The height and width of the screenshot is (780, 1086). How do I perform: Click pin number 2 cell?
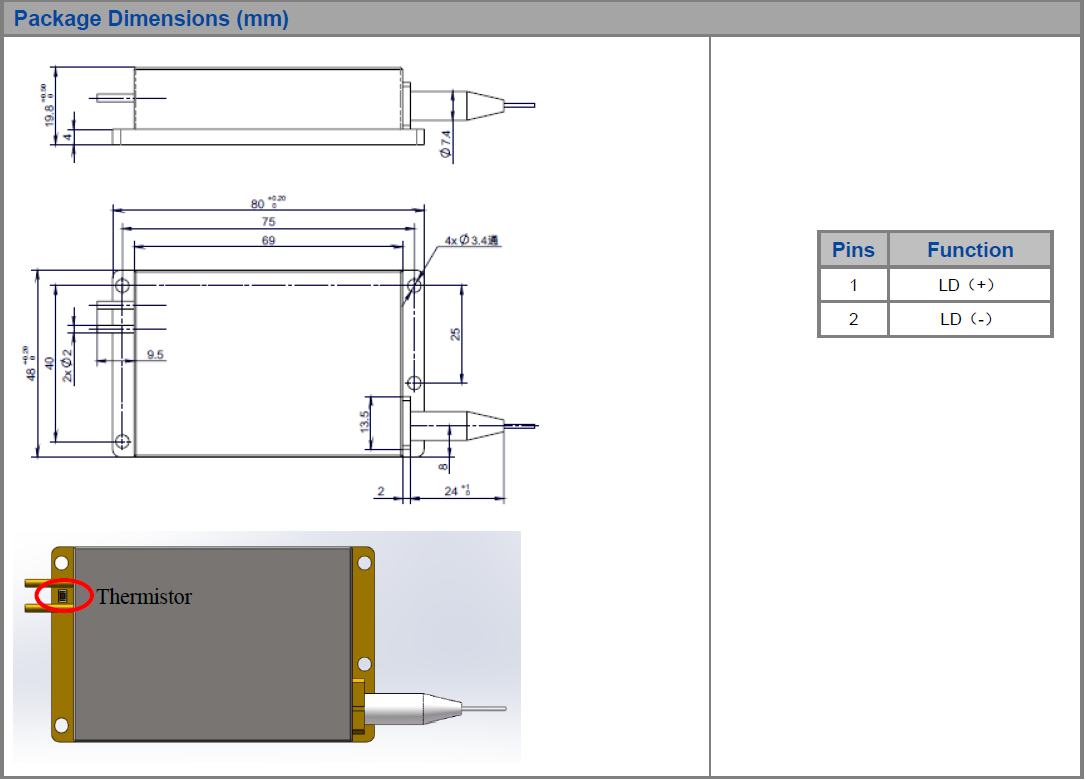(x=853, y=319)
